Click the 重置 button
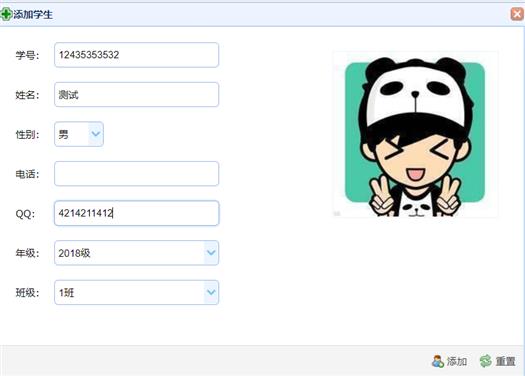 [498, 361]
